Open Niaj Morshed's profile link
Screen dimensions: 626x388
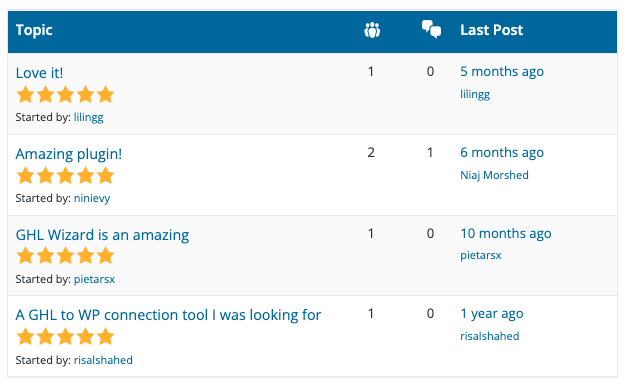point(494,175)
